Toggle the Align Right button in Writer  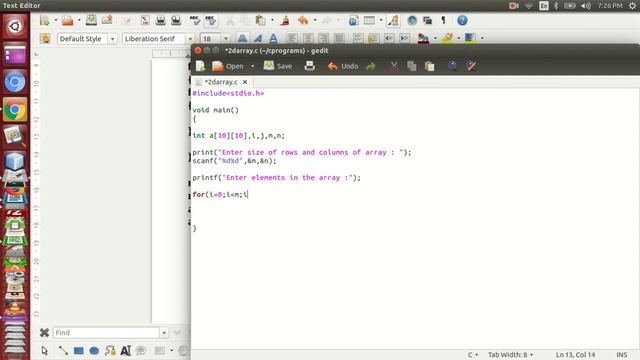[x=323, y=39]
